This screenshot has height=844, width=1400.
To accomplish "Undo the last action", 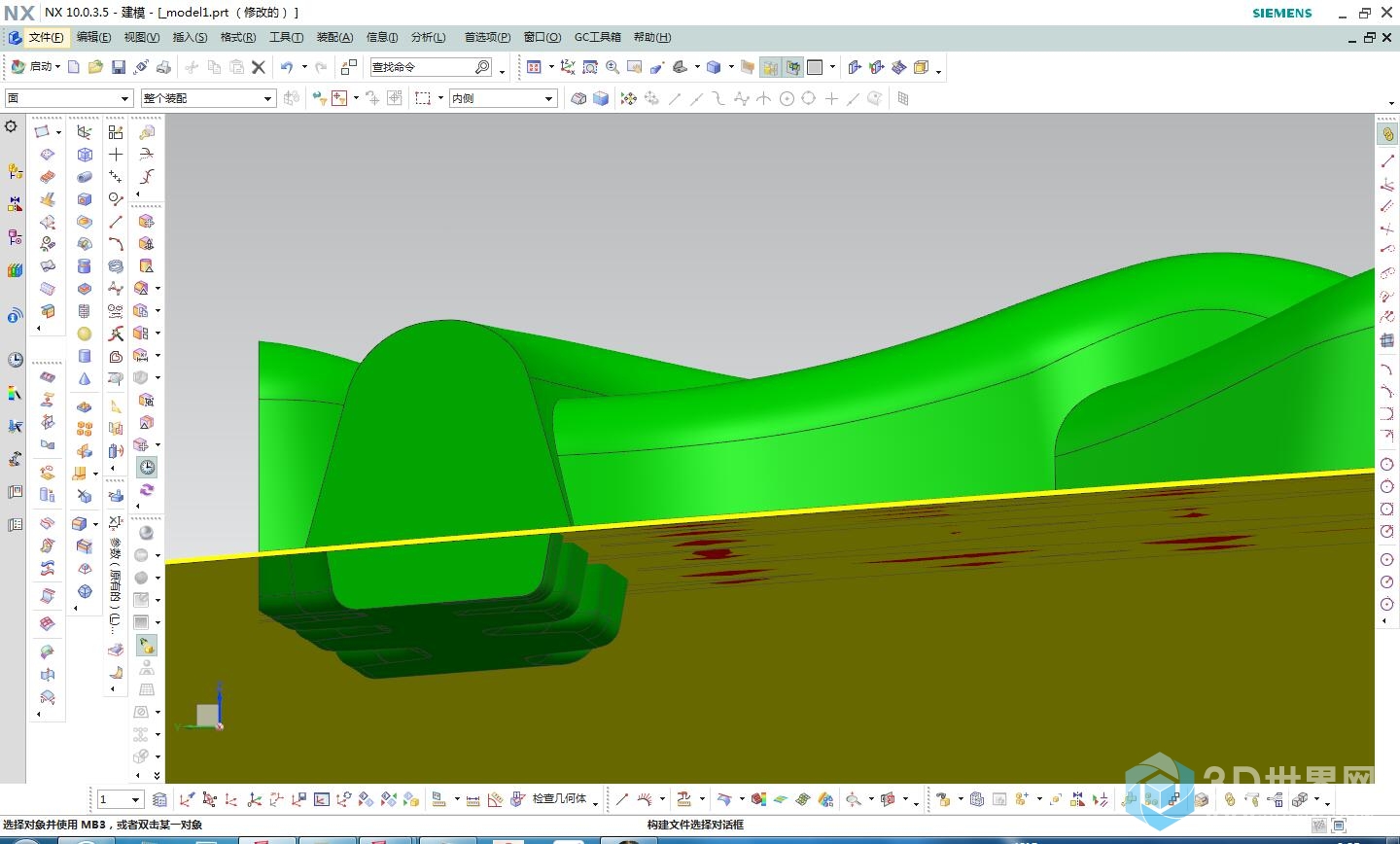I will coord(287,67).
